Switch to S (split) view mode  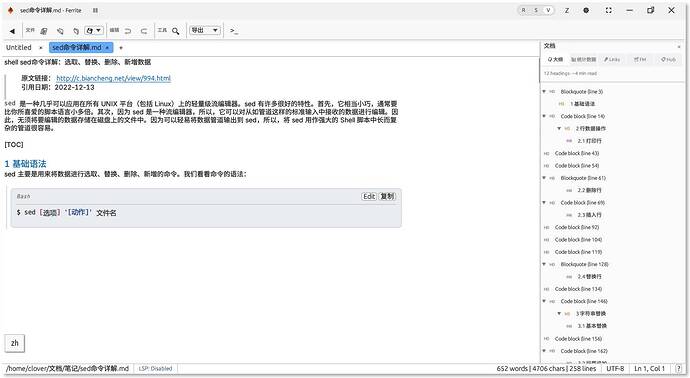tap(536, 10)
